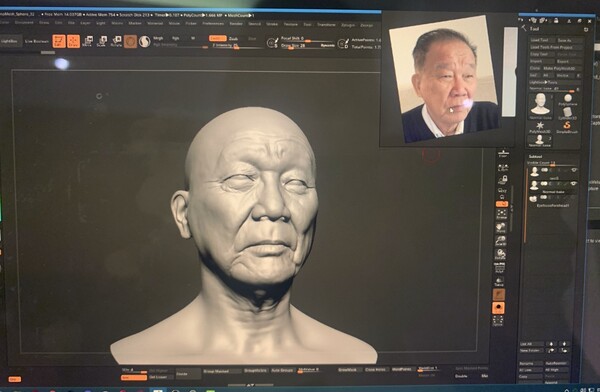Click the SimpleBrush tool icon
The image size is (600, 392).
(567, 127)
